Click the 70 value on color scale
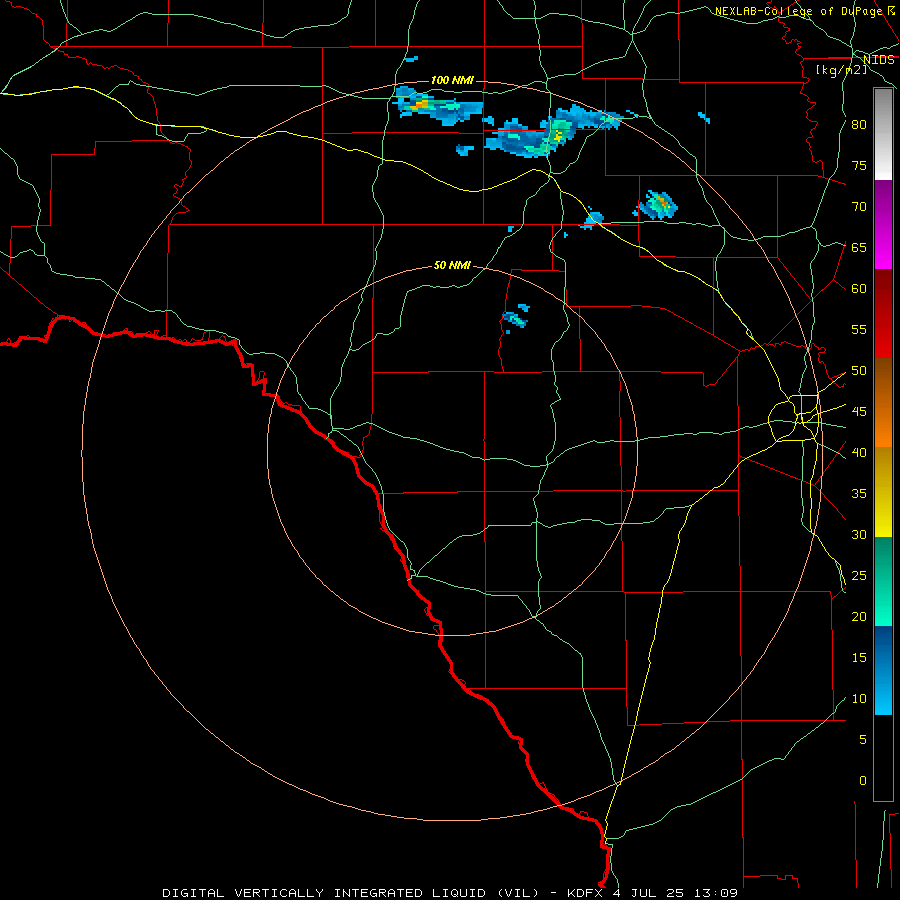 [859, 207]
